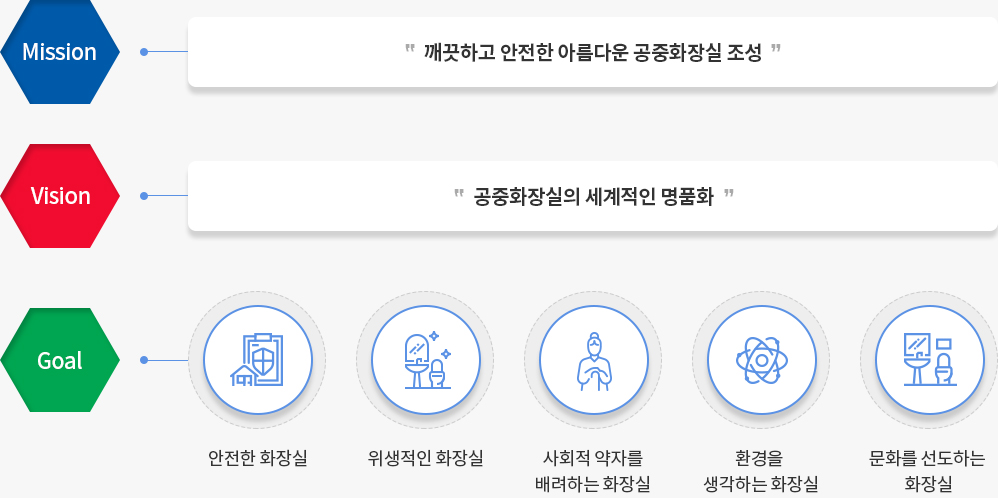Click the vision statement '공중화장실의 세계적인 명품화'
The image size is (998, 498).
click(x=593, y=196)
